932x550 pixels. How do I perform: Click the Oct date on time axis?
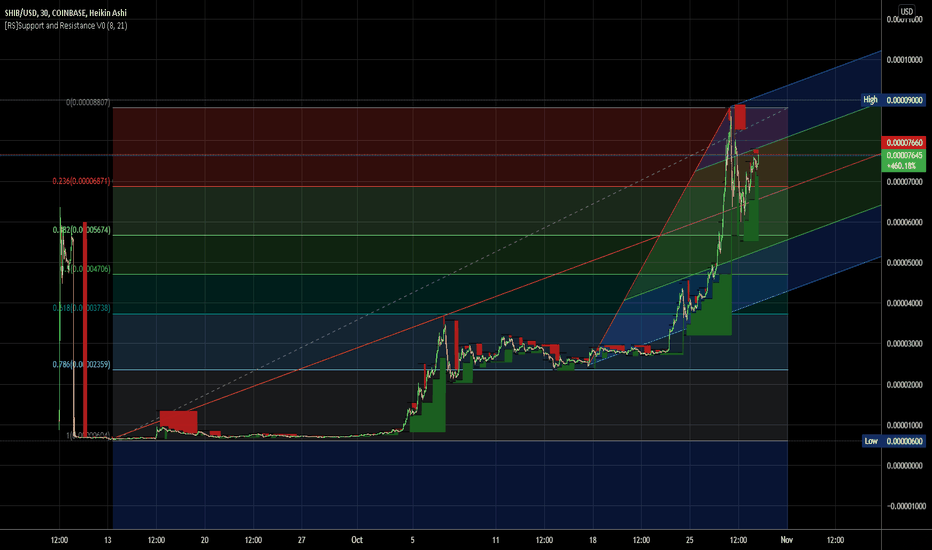click(357, 540)
